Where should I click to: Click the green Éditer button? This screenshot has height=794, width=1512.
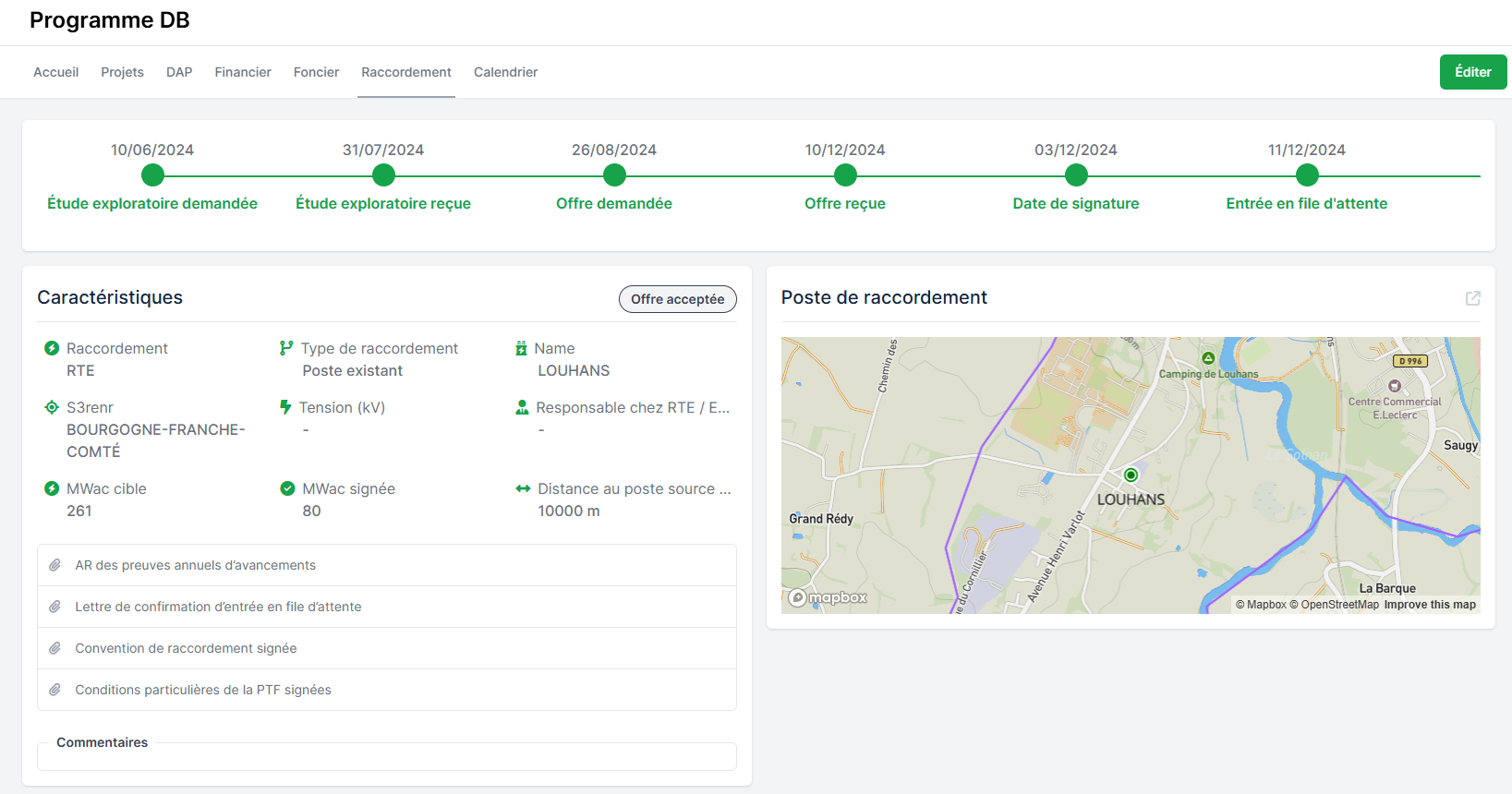coord(1473,72)
